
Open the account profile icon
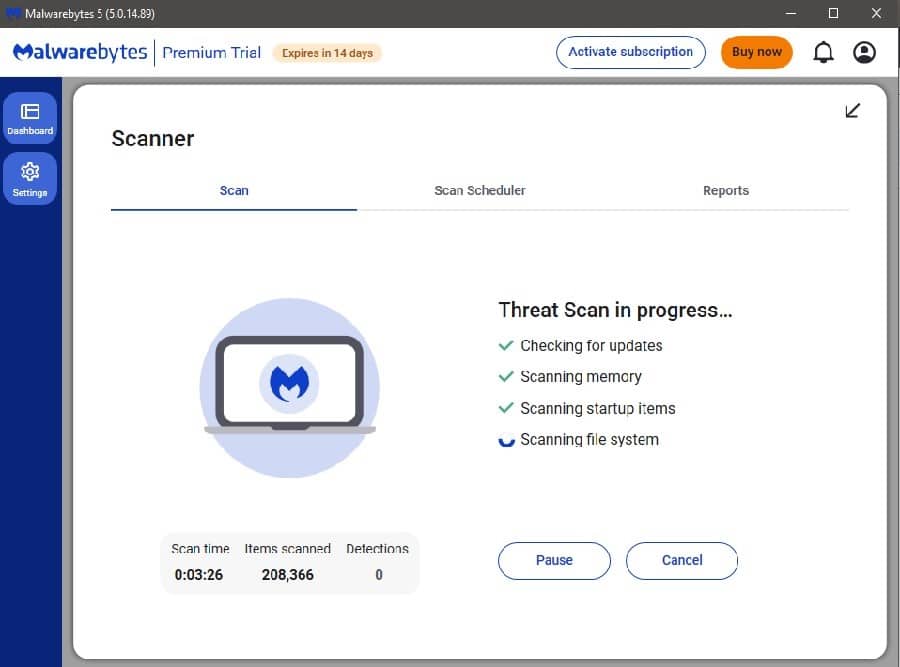tap(864, 52)
